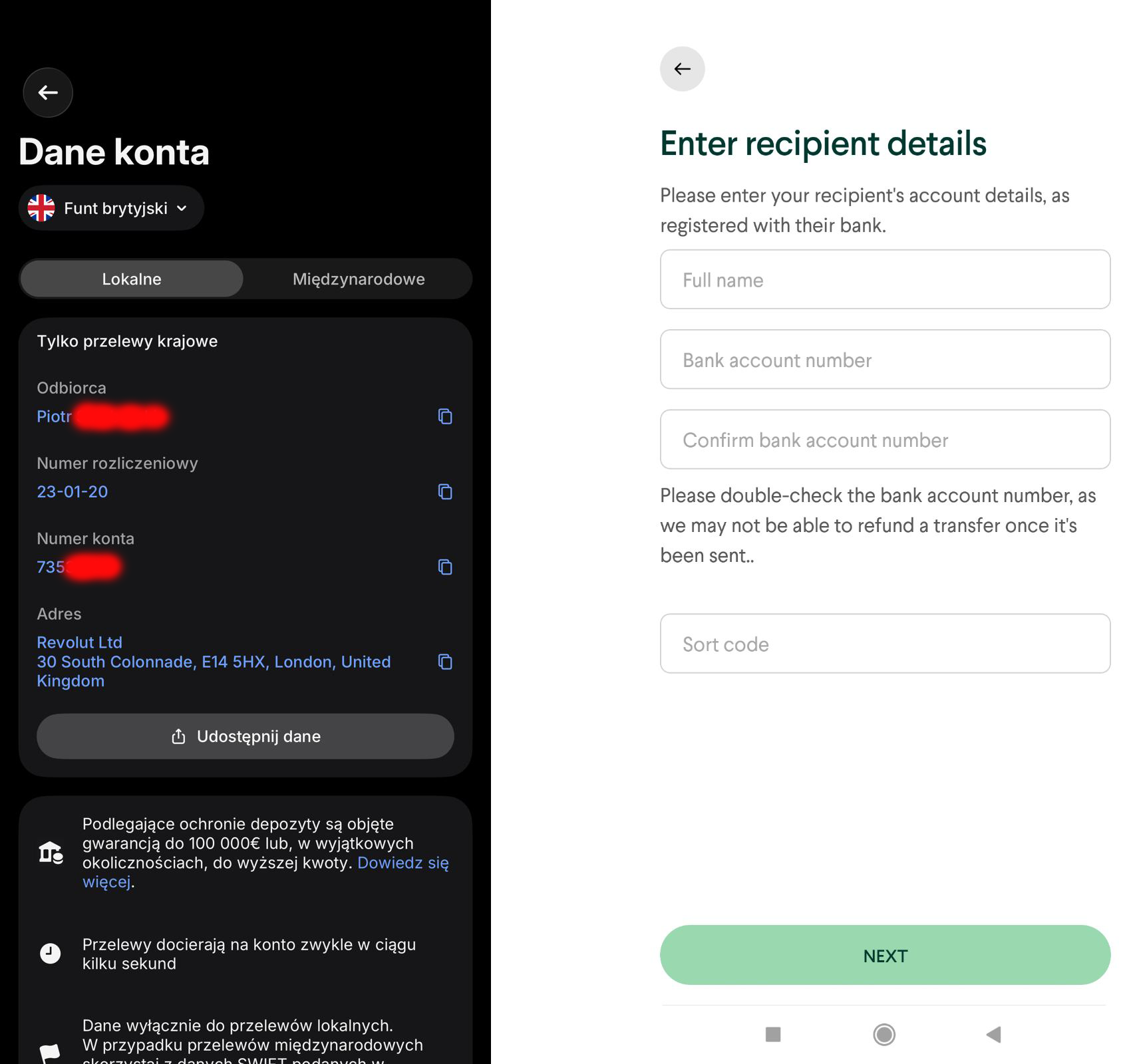
Task: Copy the Numer konta account number
Action: click(x=445, y=567)
